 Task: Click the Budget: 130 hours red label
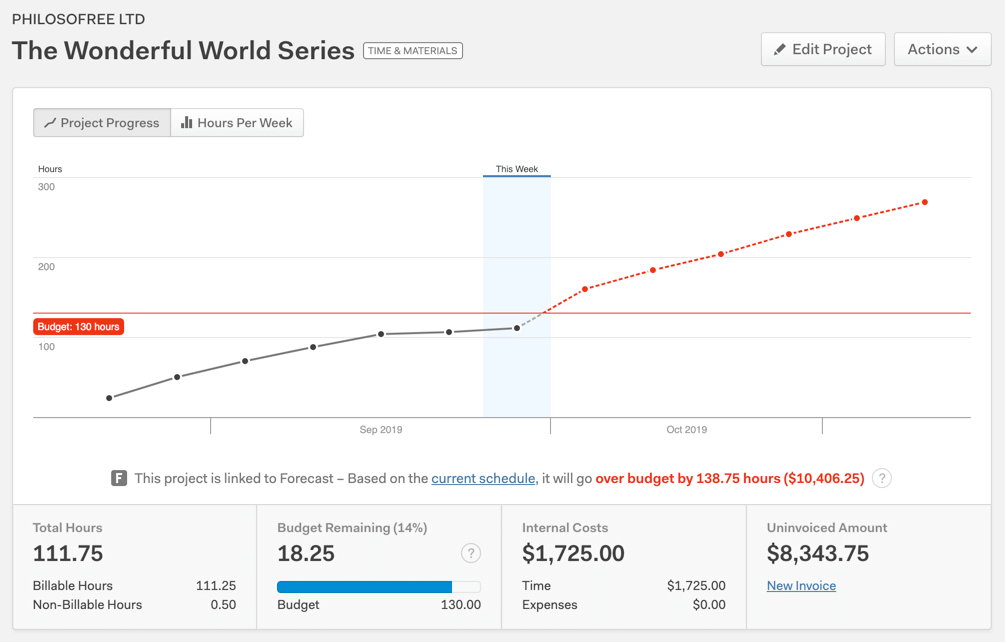[78, 327]
